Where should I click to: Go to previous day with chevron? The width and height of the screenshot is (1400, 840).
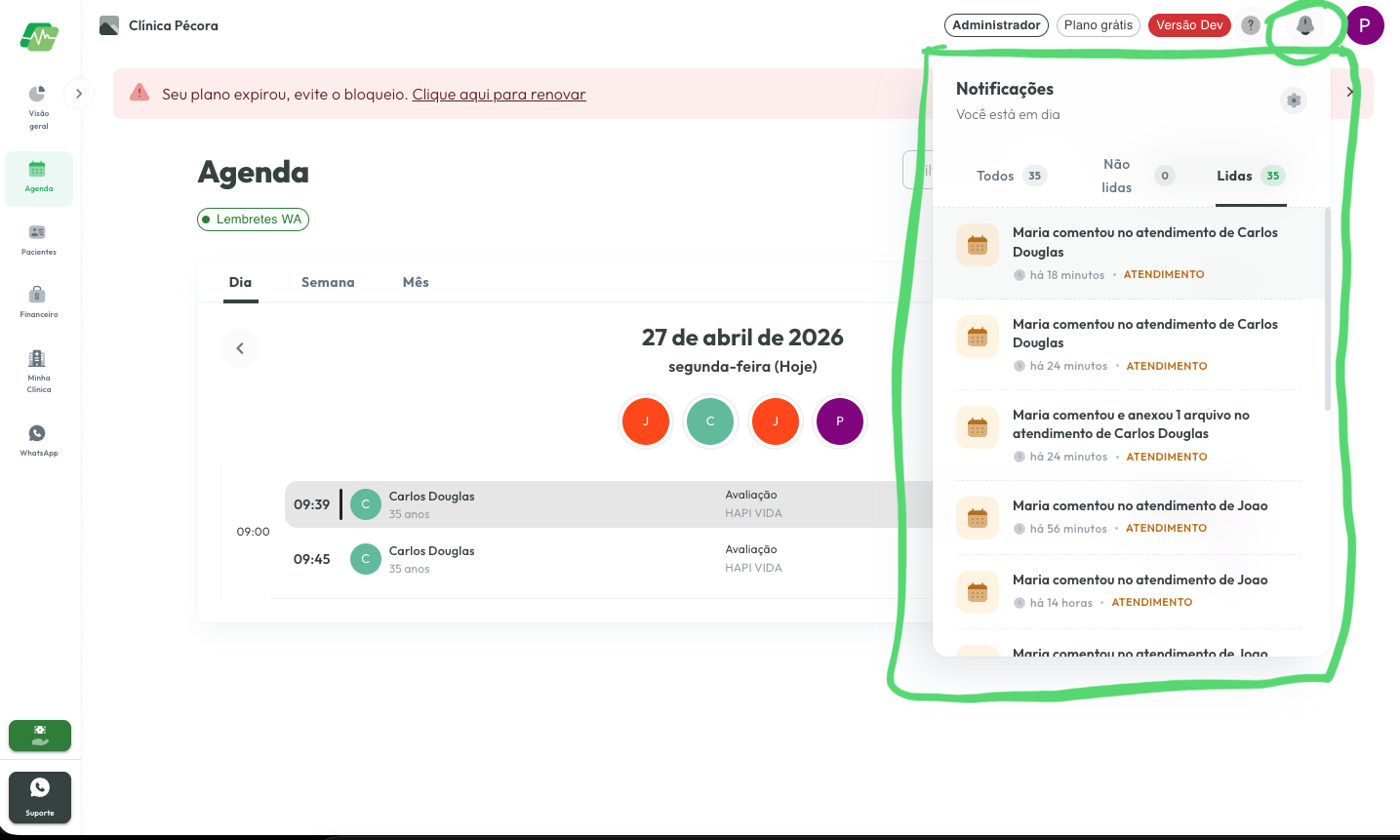240,348
